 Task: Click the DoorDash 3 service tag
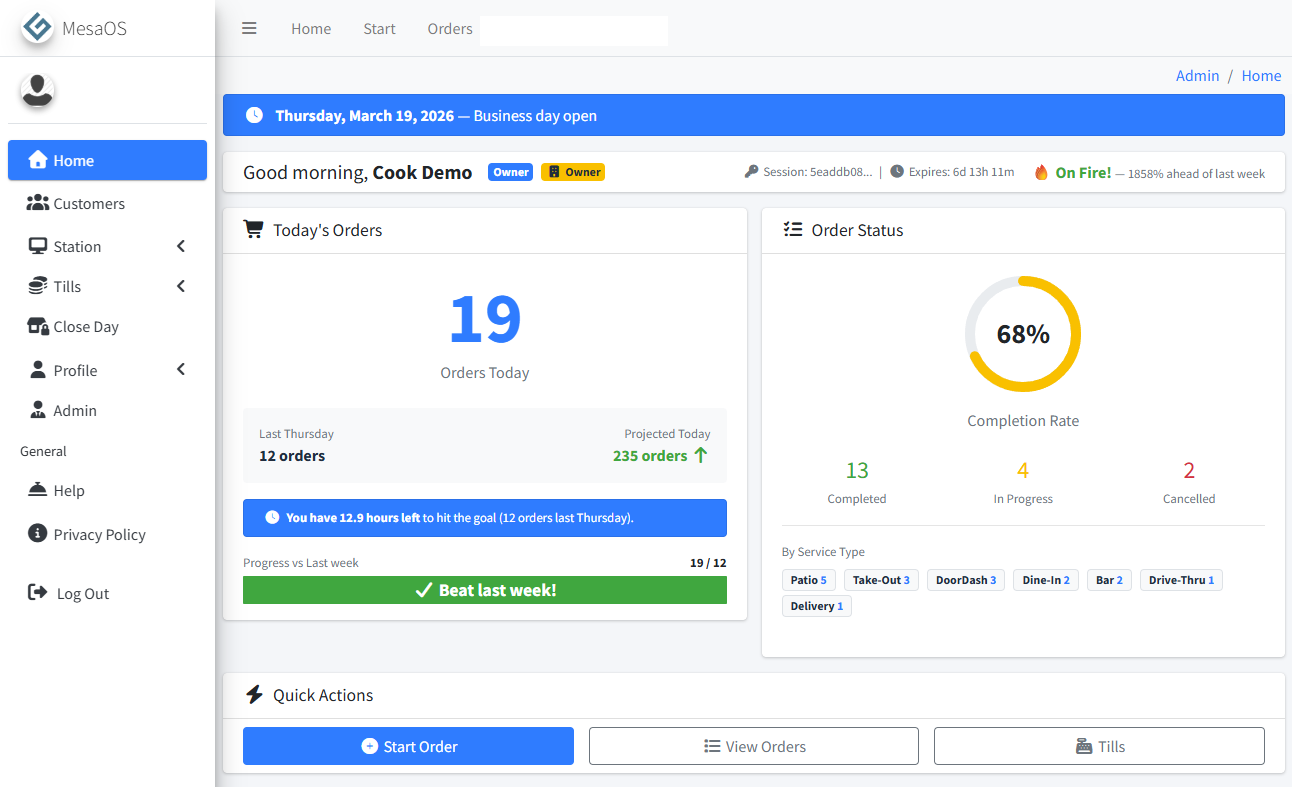[966, 580]
